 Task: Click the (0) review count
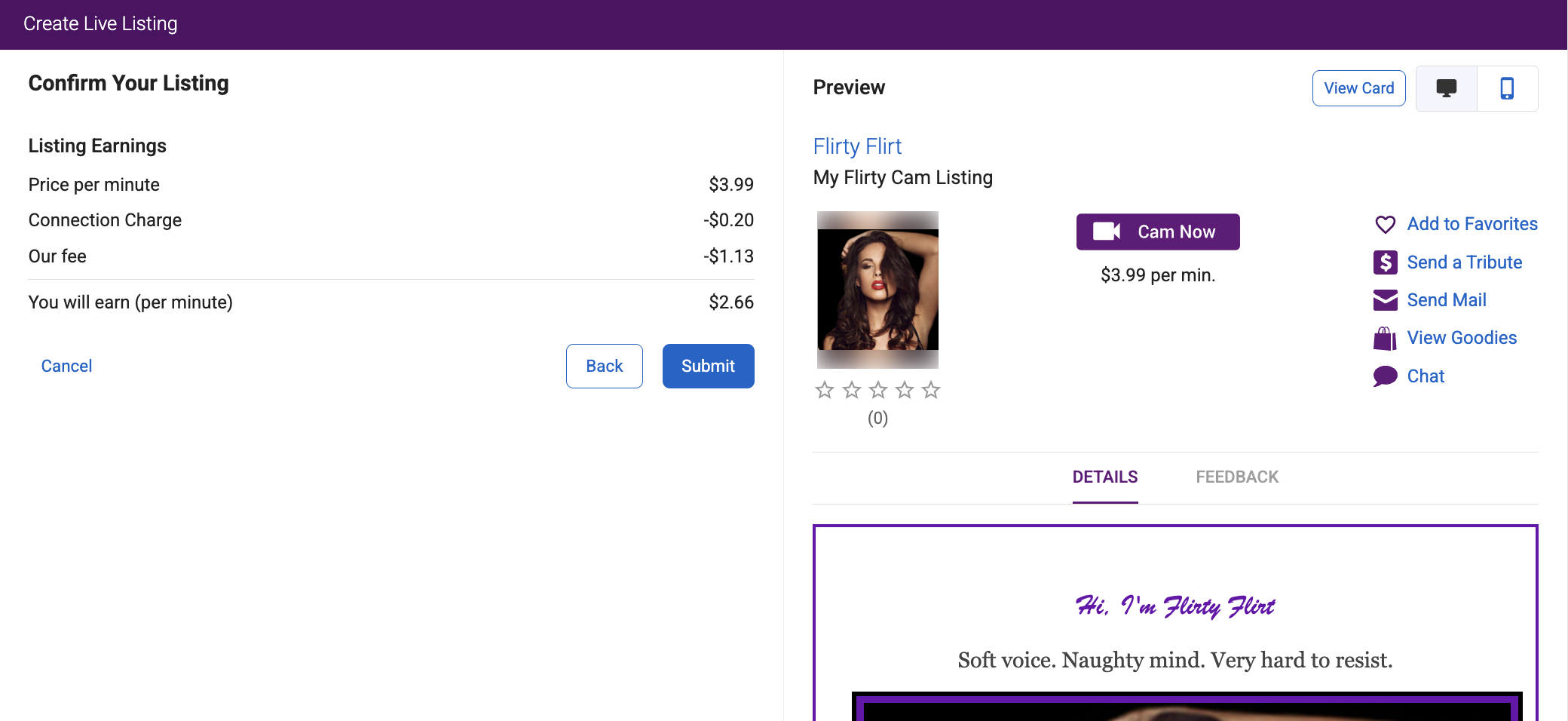tap(877, 419)
